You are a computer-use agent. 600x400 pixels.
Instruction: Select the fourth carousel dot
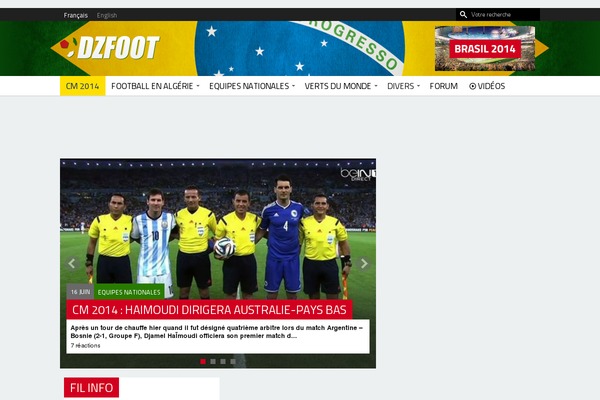point(233,361)
